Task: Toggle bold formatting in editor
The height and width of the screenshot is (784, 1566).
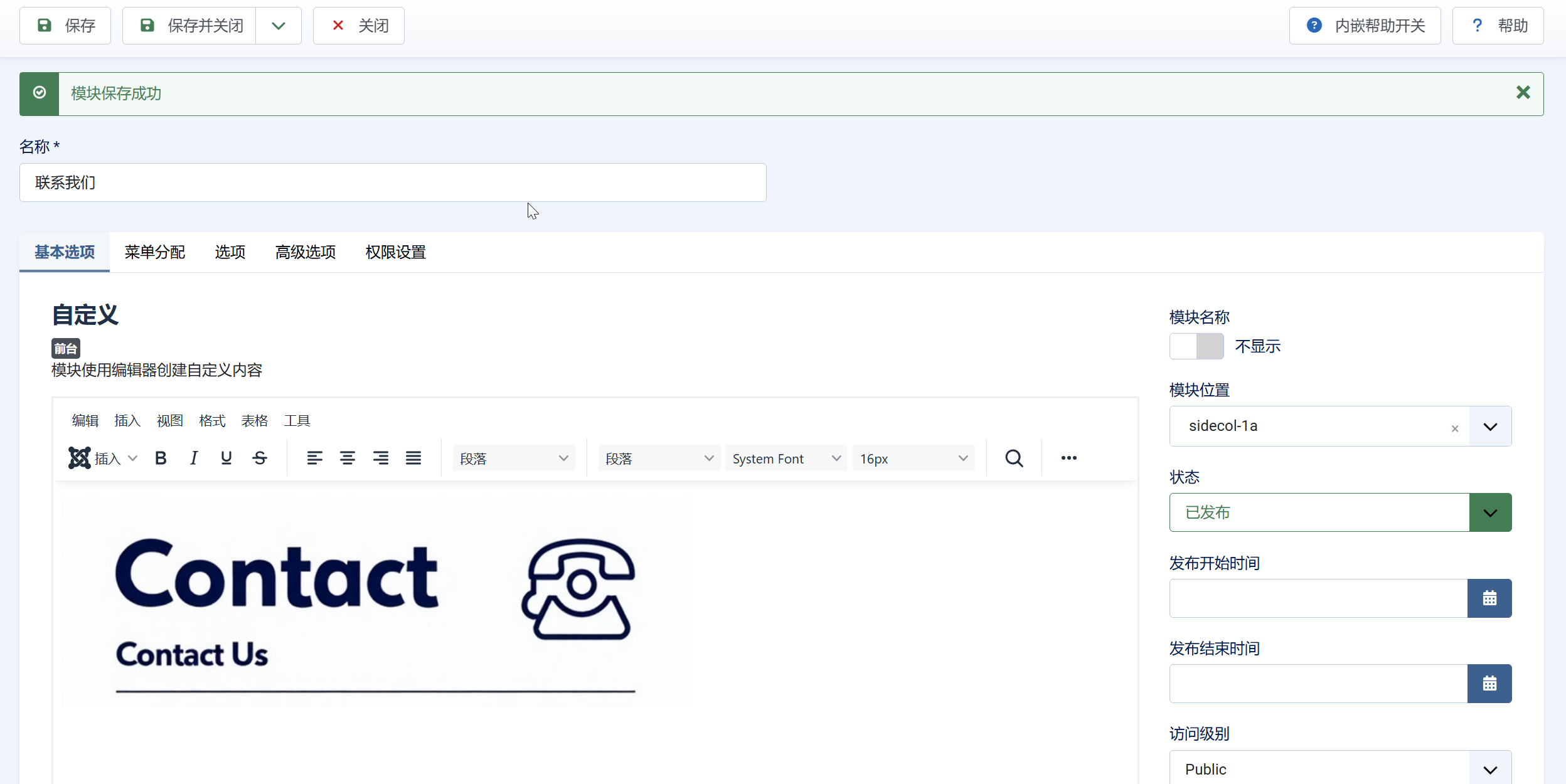Action: tap(161, 458)
